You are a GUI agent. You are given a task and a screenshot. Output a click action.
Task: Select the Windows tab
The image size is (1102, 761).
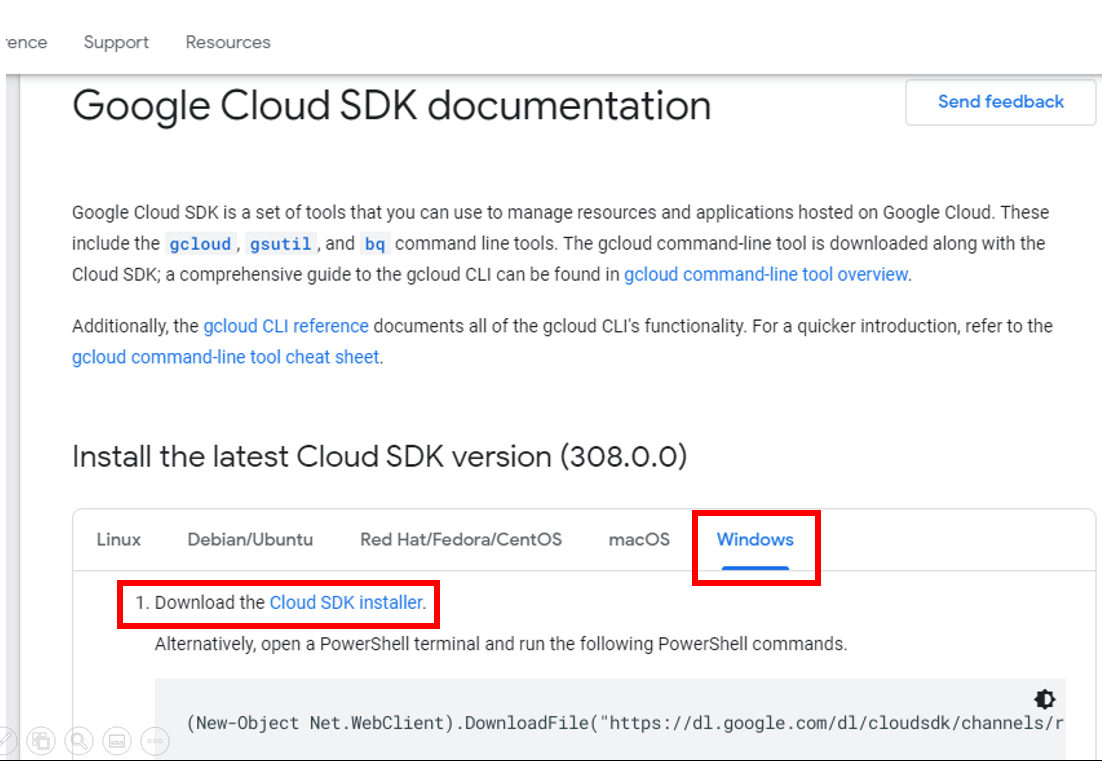pyautogui.click(x=755, y=540)
